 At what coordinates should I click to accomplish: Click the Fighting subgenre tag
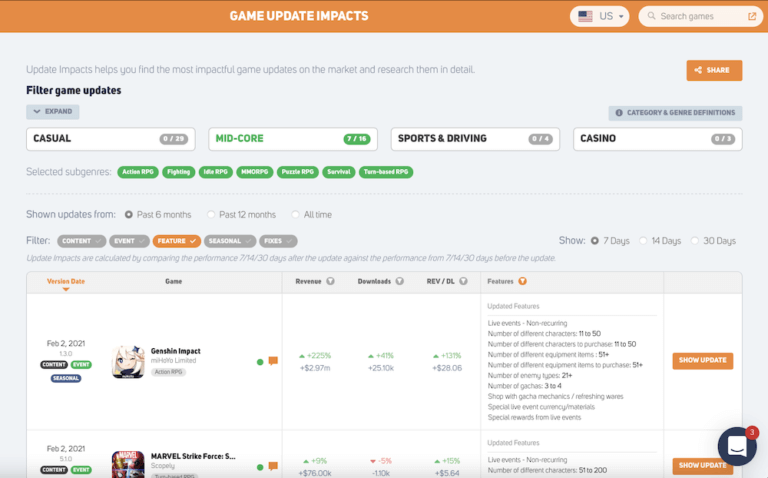tap(178, 172)
